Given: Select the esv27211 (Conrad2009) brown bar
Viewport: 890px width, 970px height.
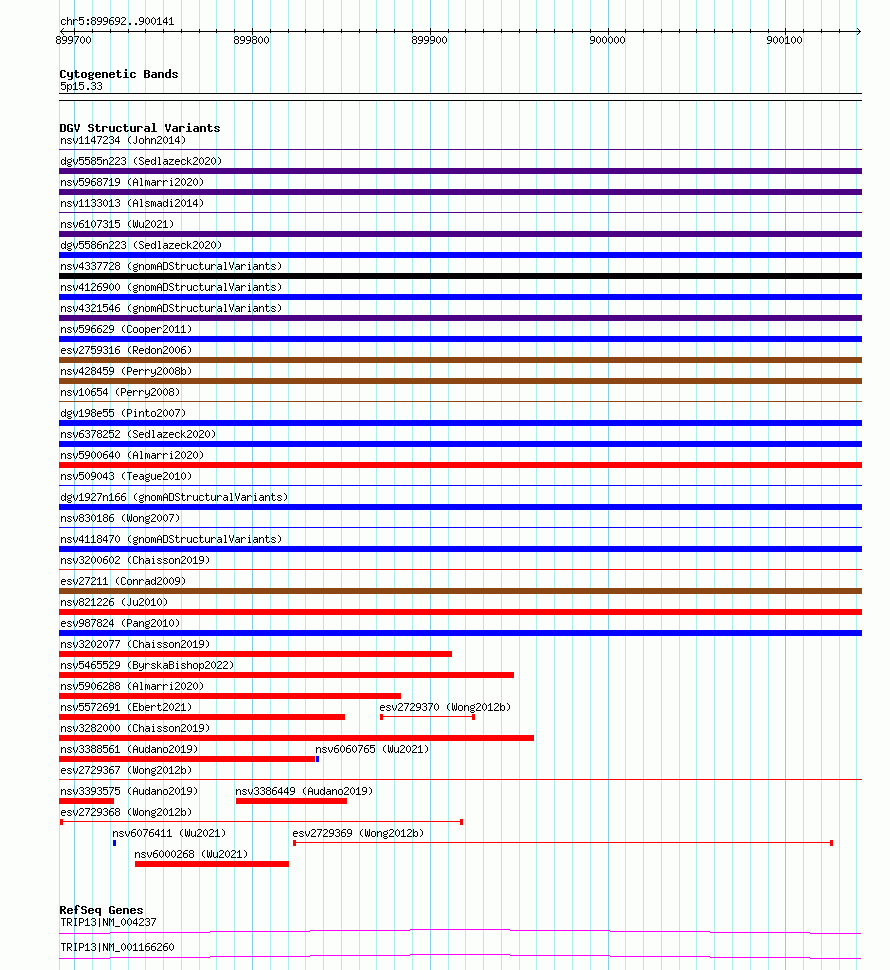Looking at the screenshot, I should click(460, 592).
